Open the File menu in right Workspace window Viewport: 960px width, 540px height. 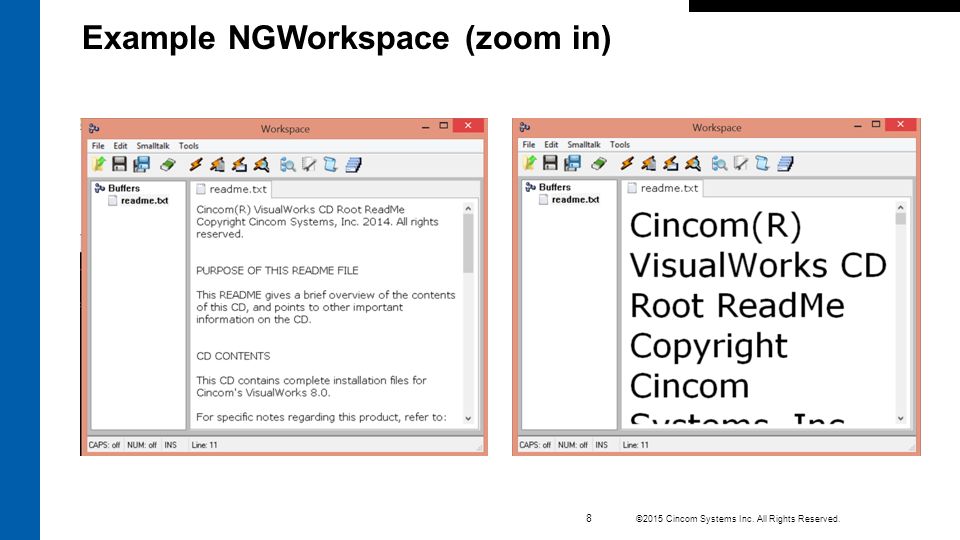click(529, 144)
